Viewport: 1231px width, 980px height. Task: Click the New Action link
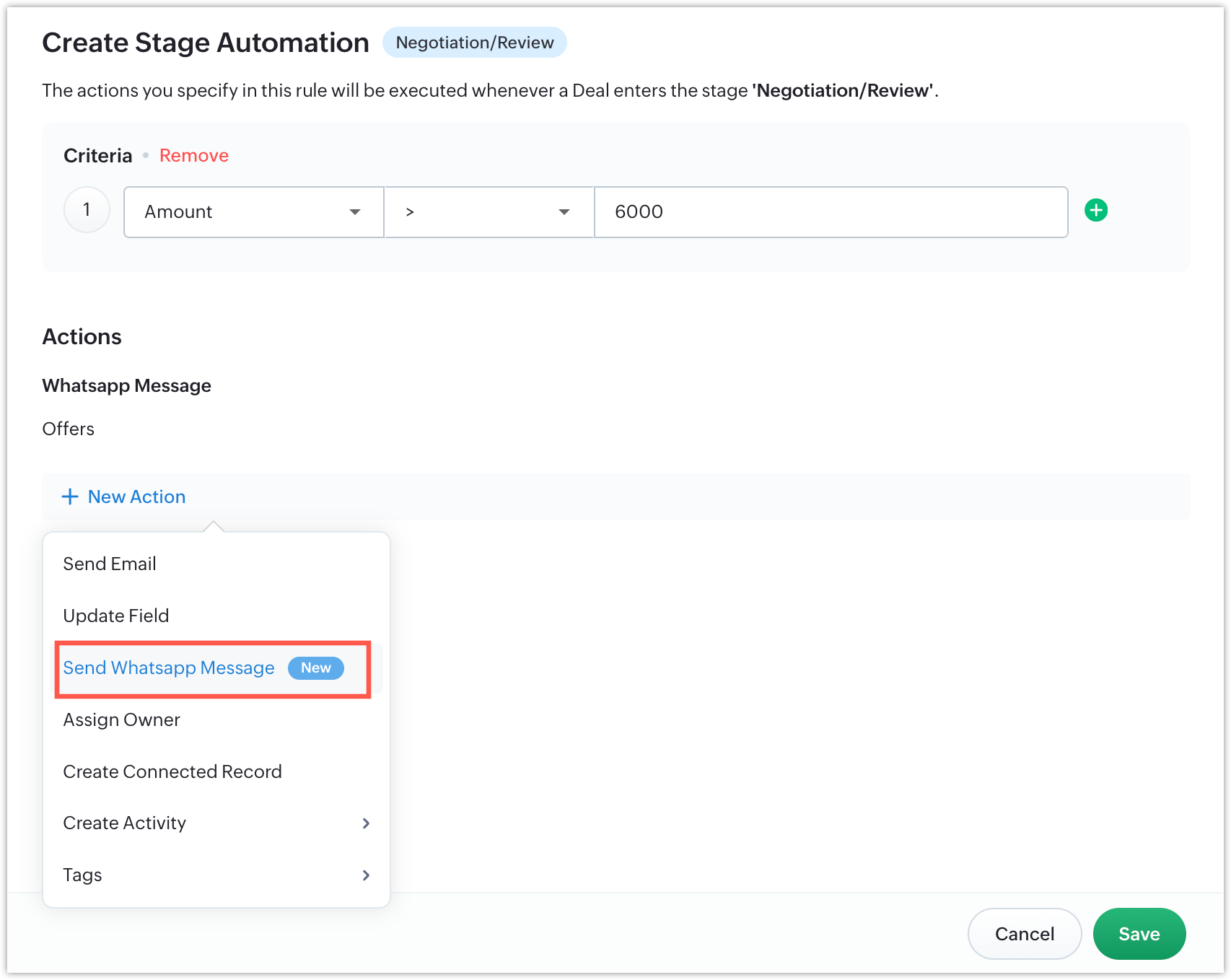[136, 496]
